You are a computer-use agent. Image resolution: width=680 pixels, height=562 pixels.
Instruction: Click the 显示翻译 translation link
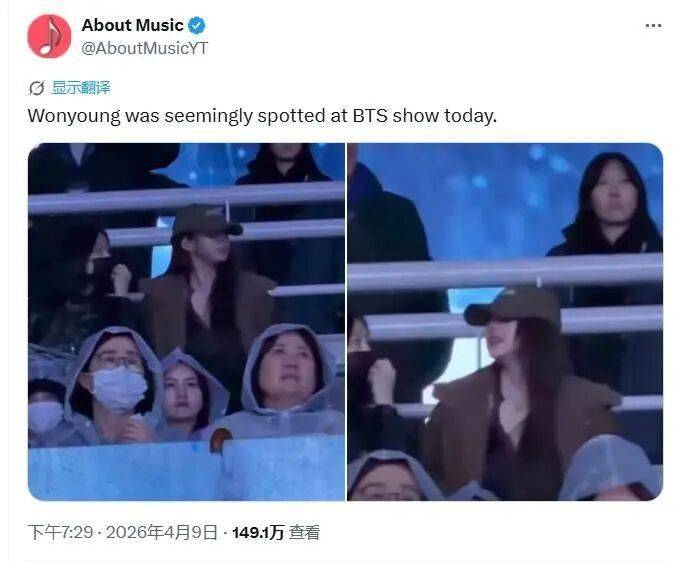[81, 88]
